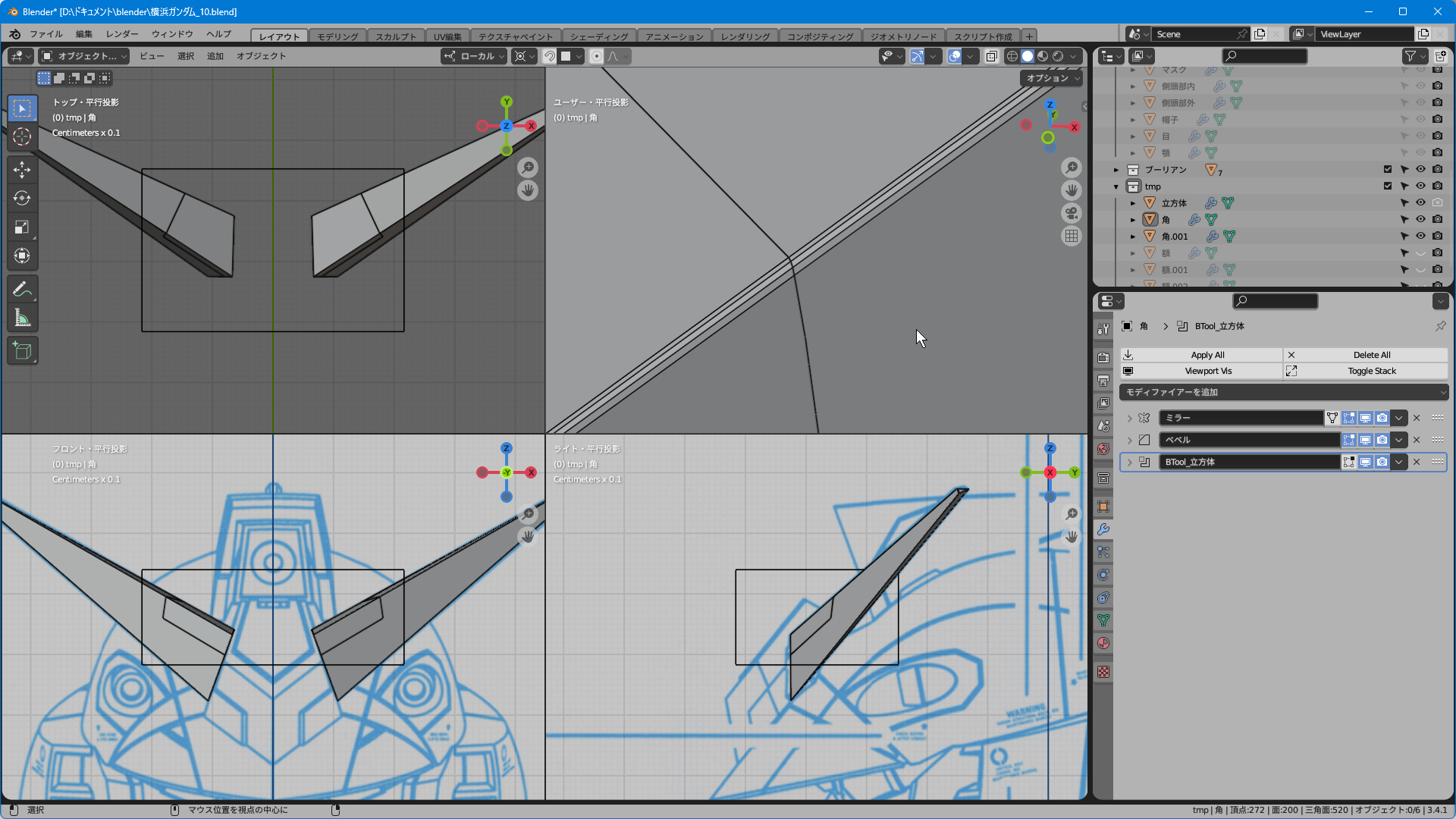Click the Delete All button
Screen dimensions: 1456x819
point(1371,355)
